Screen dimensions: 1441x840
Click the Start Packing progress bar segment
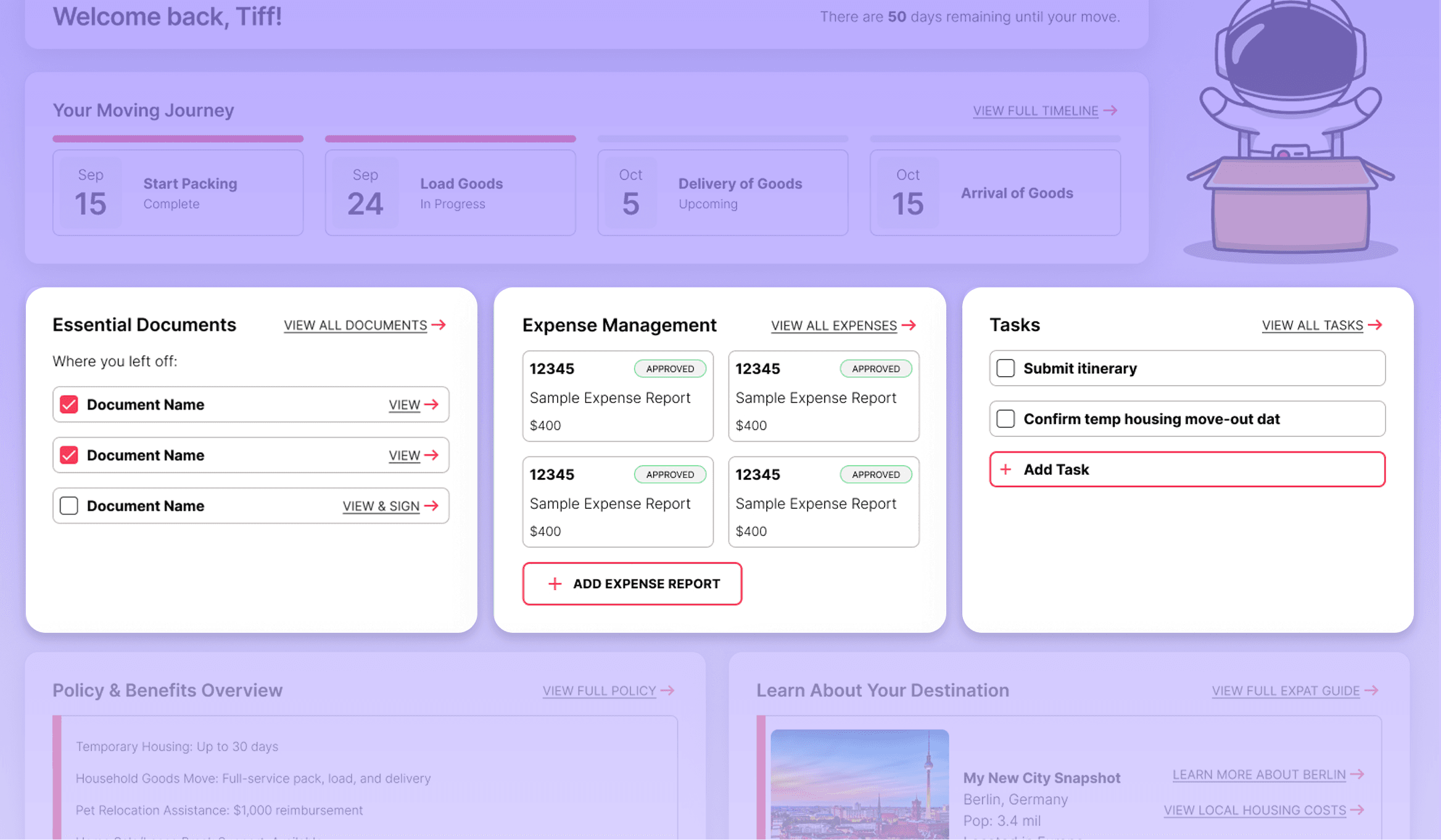178,139
